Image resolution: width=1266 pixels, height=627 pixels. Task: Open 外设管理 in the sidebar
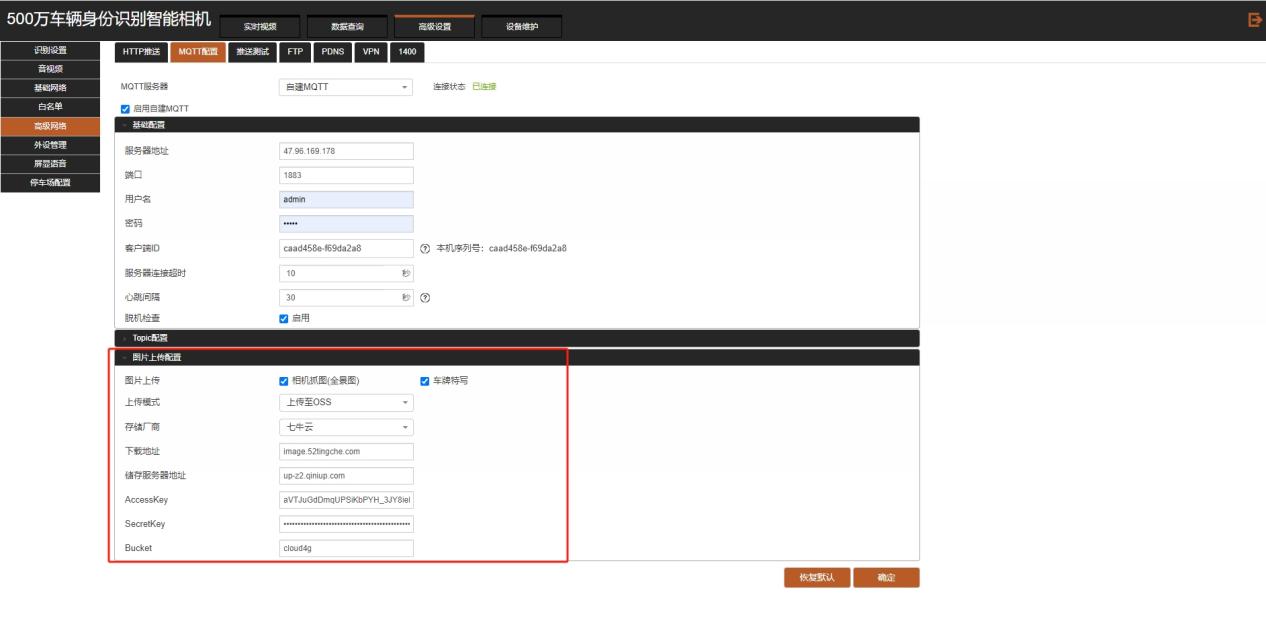point(50,145)
